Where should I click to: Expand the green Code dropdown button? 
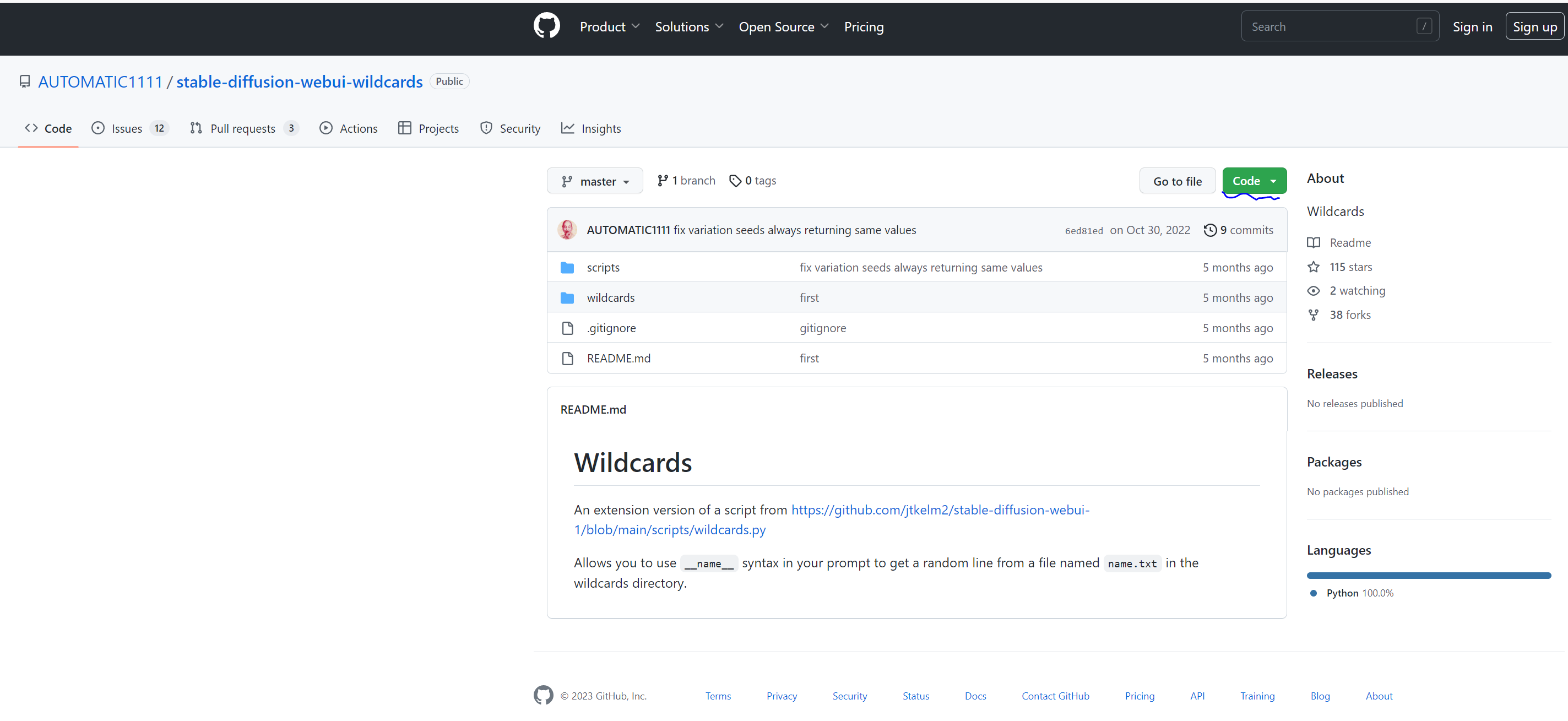click(1254, 180)
